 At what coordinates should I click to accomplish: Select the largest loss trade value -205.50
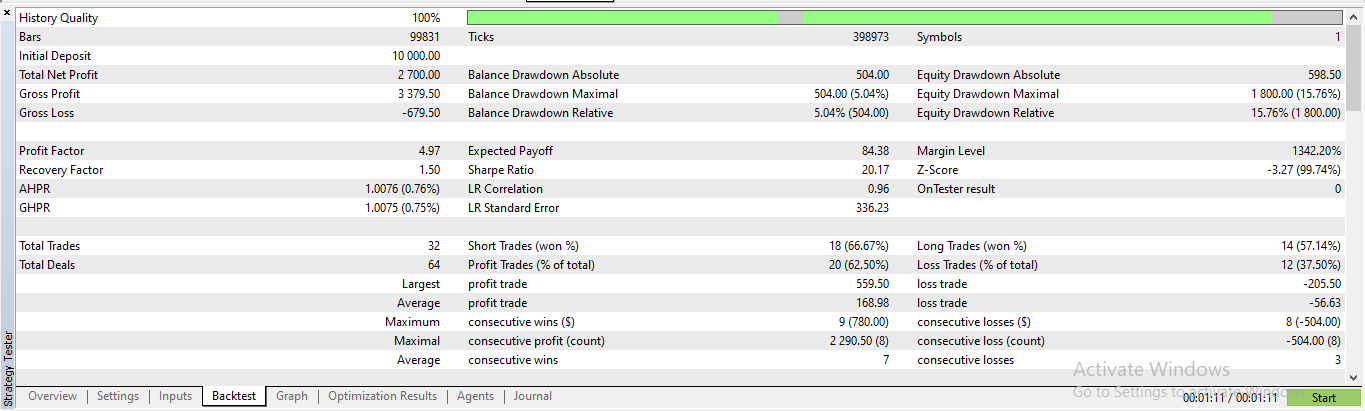(x=1321, y=284)
